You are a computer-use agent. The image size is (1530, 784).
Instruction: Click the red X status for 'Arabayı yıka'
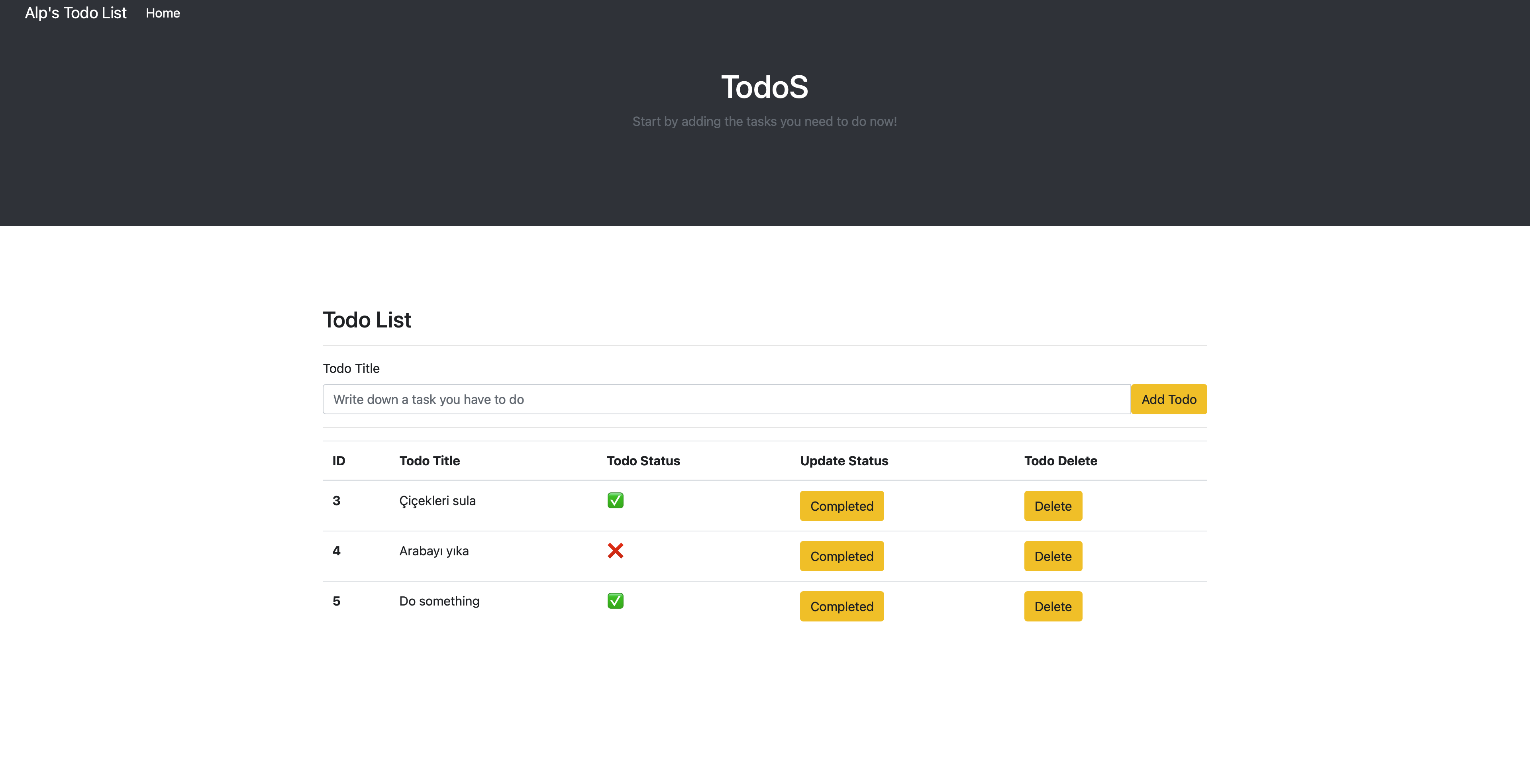616,551
